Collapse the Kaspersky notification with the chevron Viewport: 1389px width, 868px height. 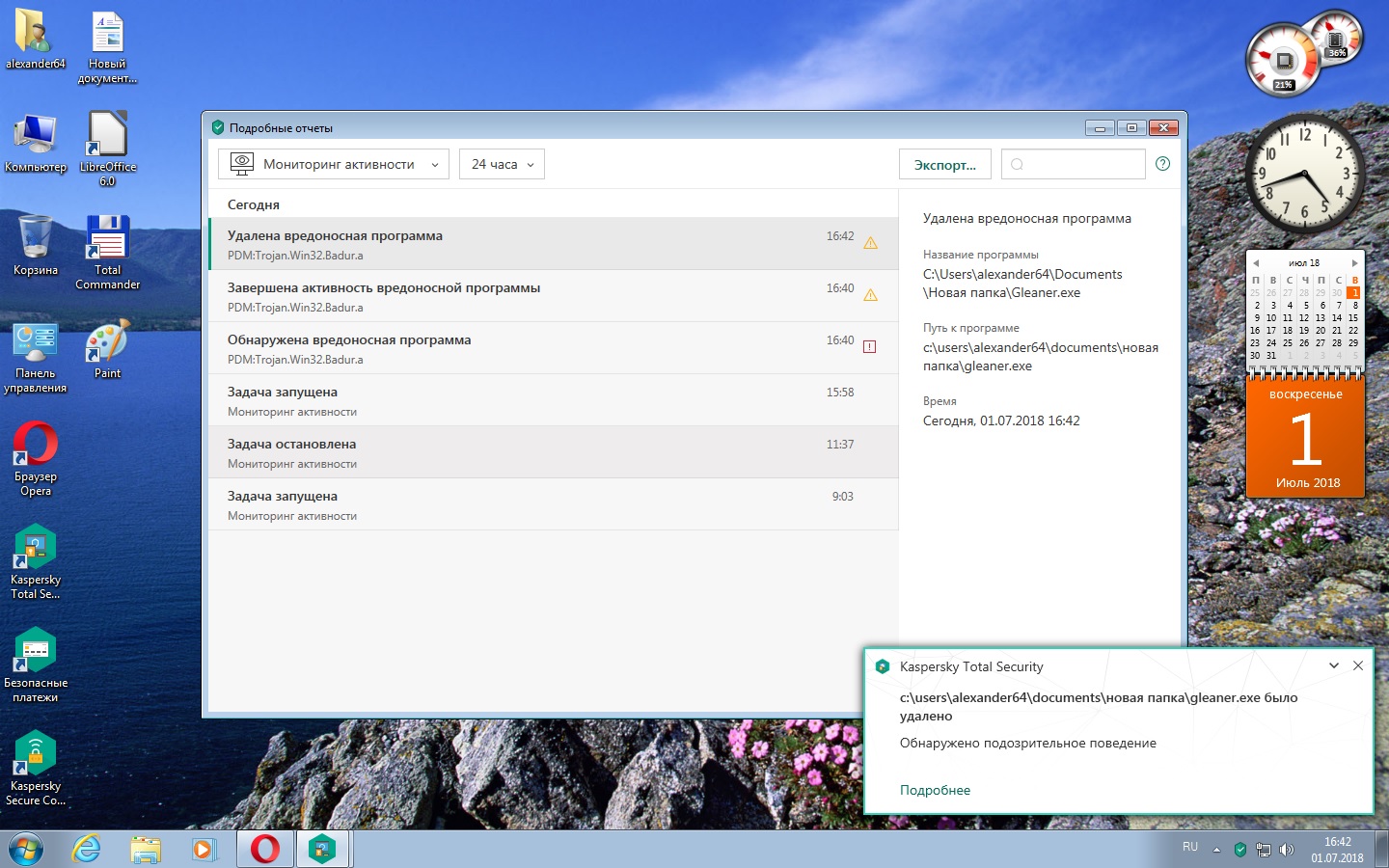click(x=1334, y=665)
